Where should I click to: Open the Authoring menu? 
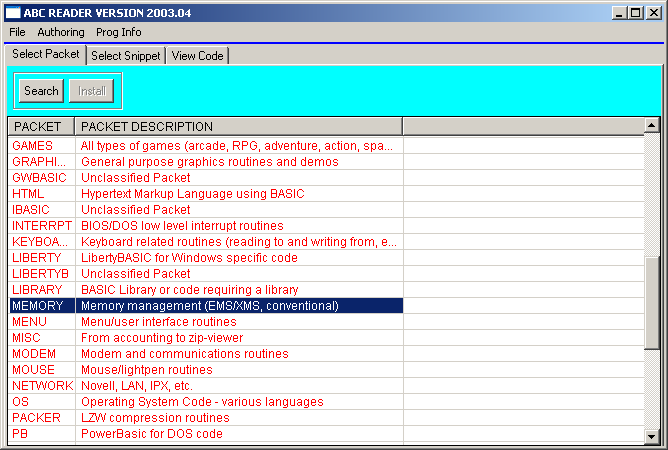pos(61,32)
